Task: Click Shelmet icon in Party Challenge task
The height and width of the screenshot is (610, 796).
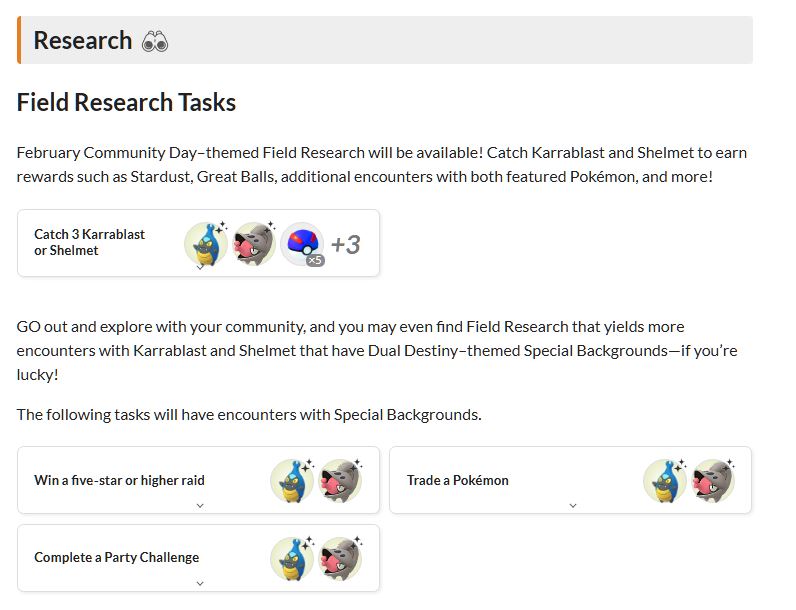Action: tap(340, 558)
